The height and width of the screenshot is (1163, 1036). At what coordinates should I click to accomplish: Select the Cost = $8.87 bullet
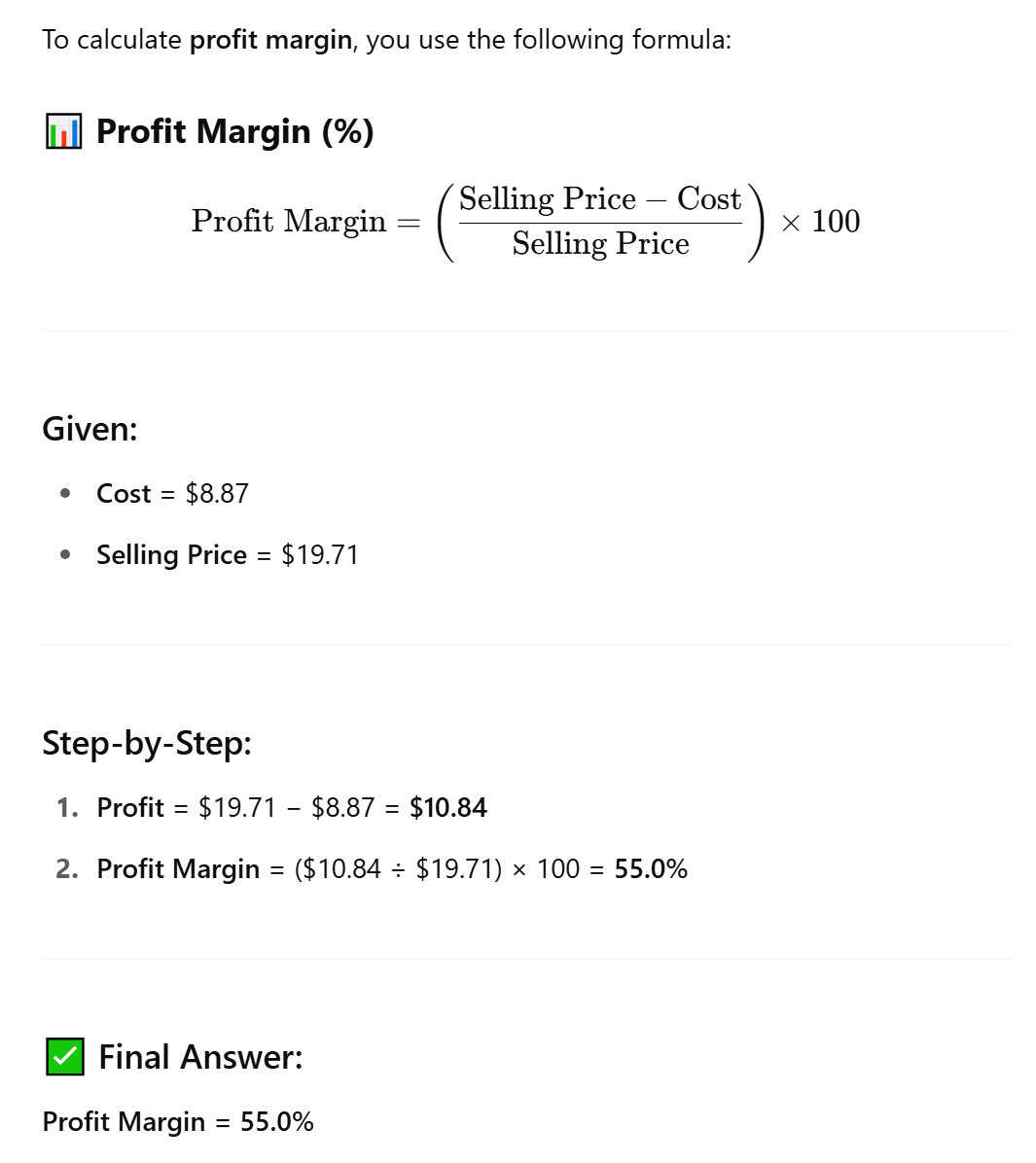pyautogui.click(x=172, y=493)
